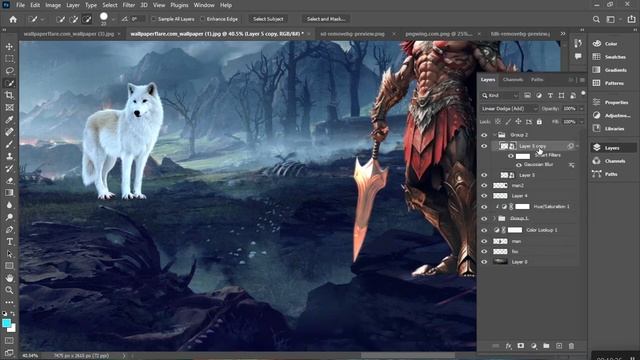Select the Gradient tool
The height and width of the screenshot is (360, 640).
[x=9, y=193]
